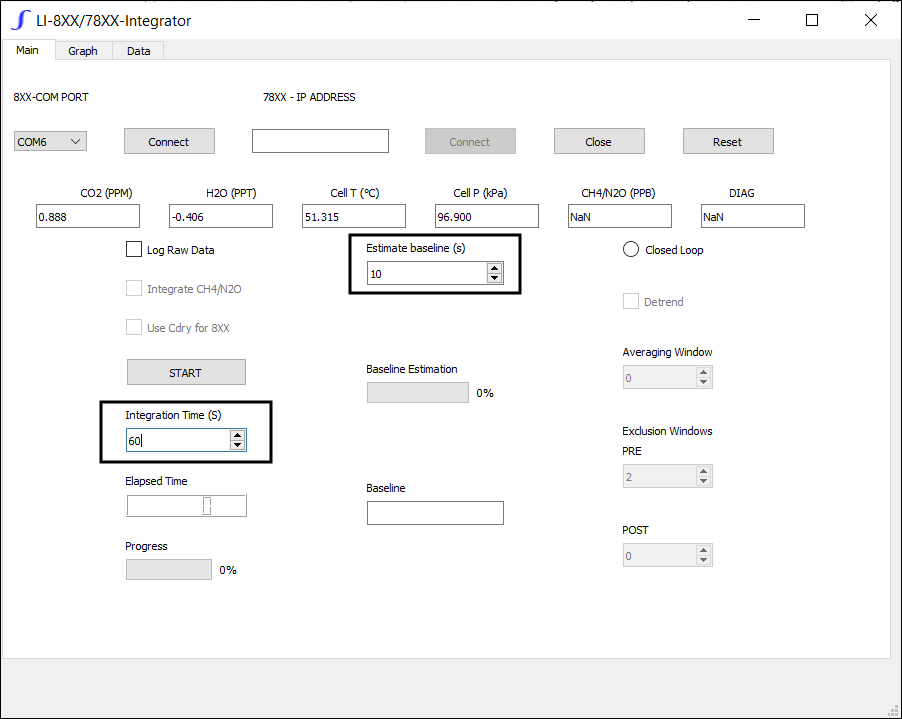
Task: Click the Reset button
Action: [x=728, y=141]
